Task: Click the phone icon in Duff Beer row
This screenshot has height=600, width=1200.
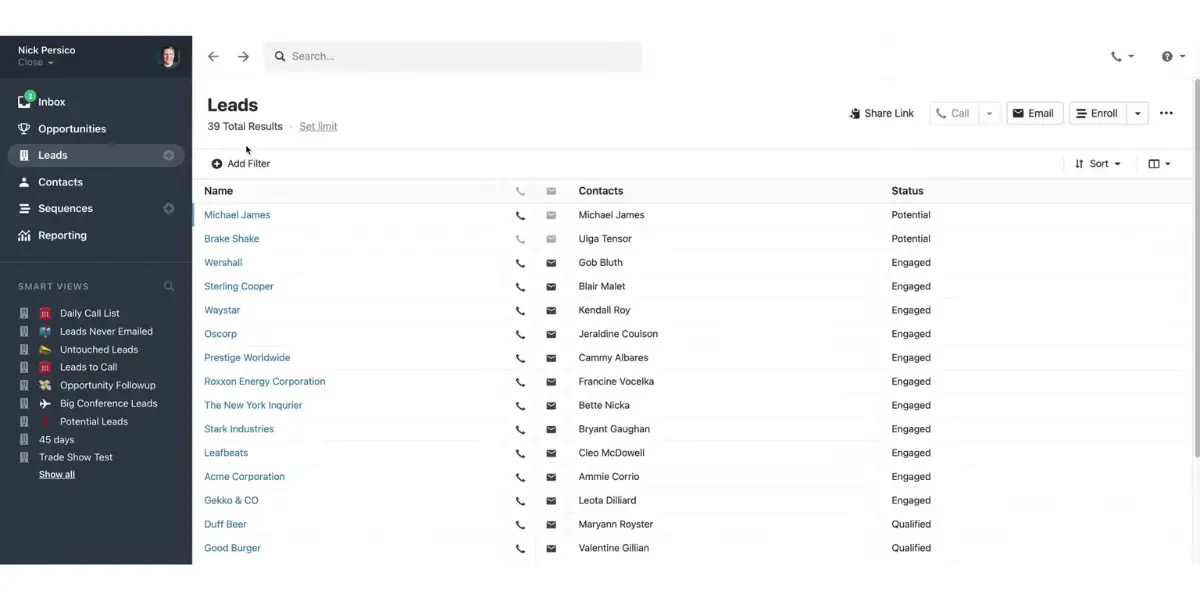Action: tap(520, 525)
